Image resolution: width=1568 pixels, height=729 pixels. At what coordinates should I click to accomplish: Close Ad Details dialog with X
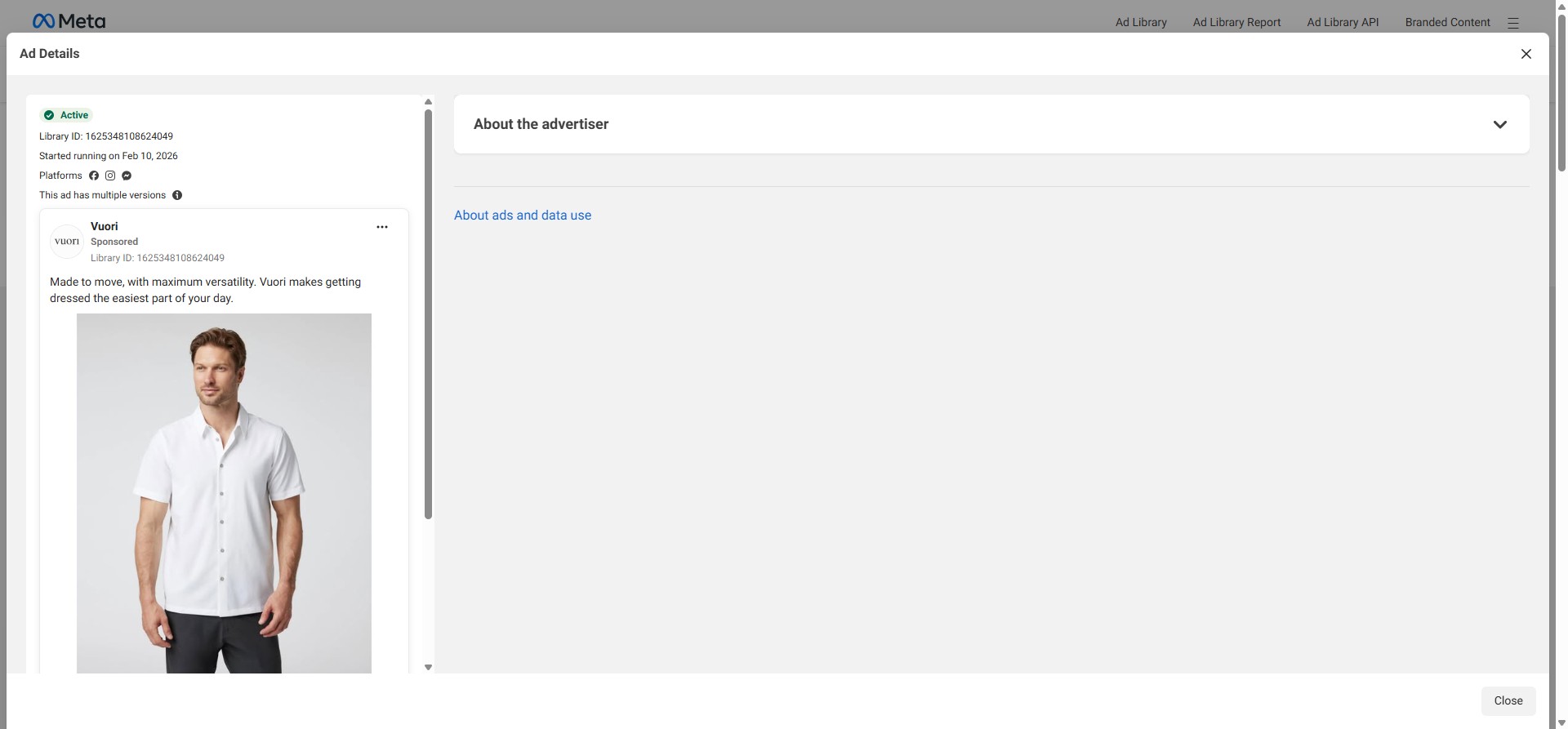coord(1526,54)
